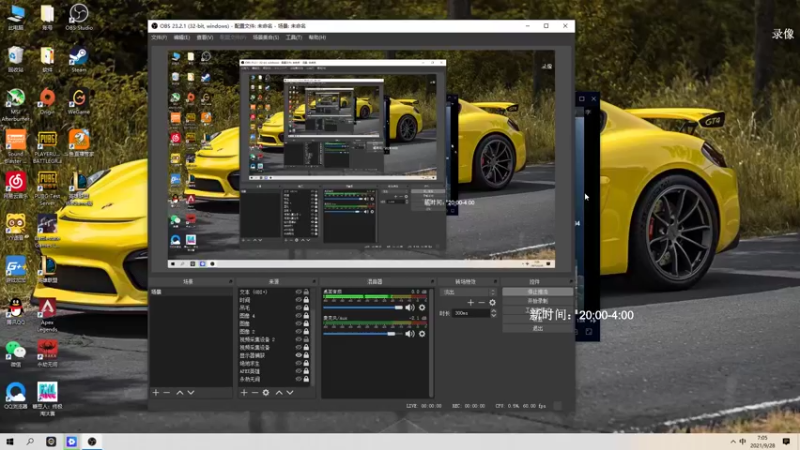This screenshot has height=450, width=800.
Task: Open the 淡出 transition type dropdown
Action: pyautogui.click(x=468, y=292)
